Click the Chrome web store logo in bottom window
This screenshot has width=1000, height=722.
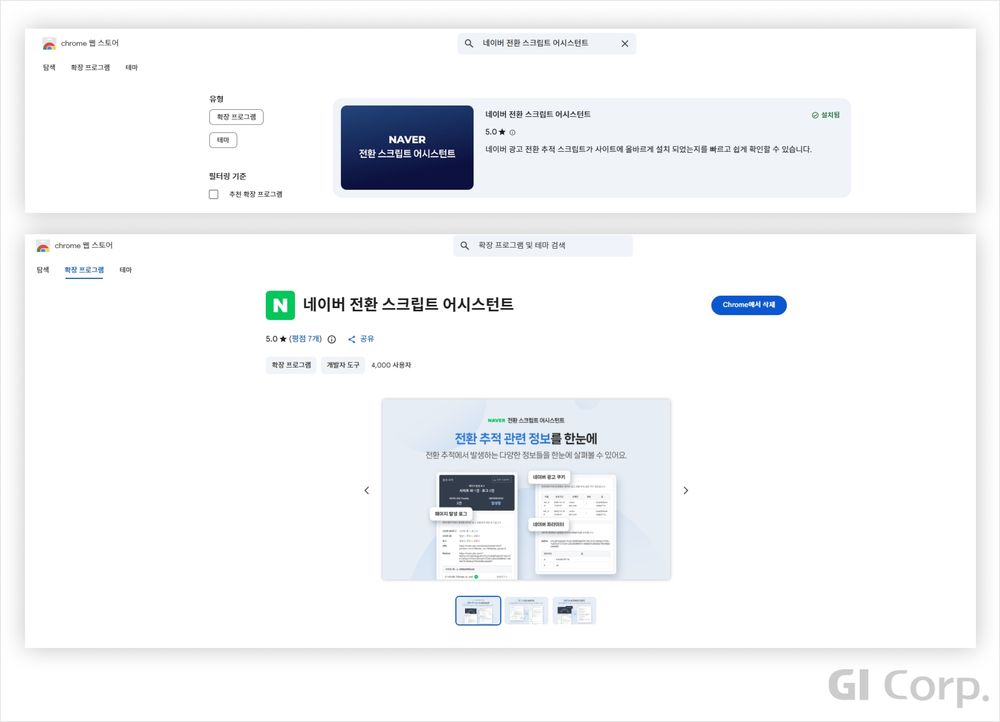(x=43, y=246)
